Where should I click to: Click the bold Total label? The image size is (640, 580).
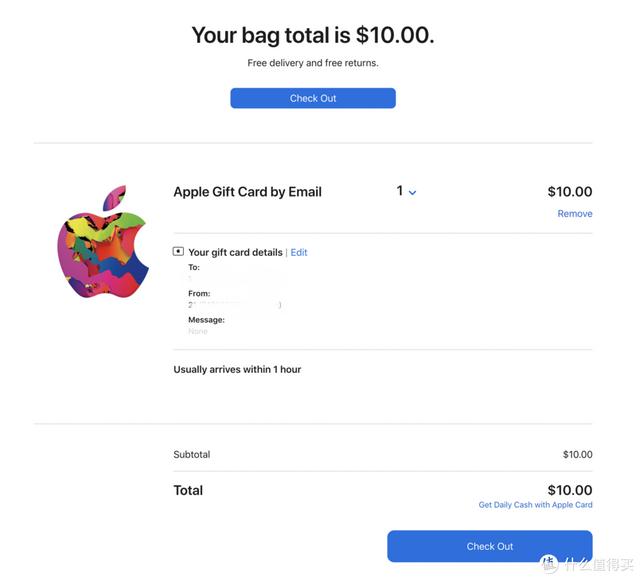coord(188,491)
